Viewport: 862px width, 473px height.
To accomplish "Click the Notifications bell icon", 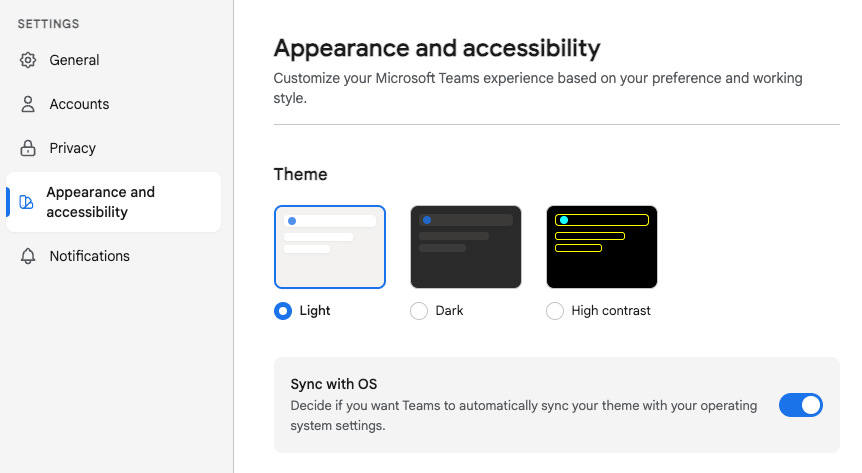I will click(28, 256).
